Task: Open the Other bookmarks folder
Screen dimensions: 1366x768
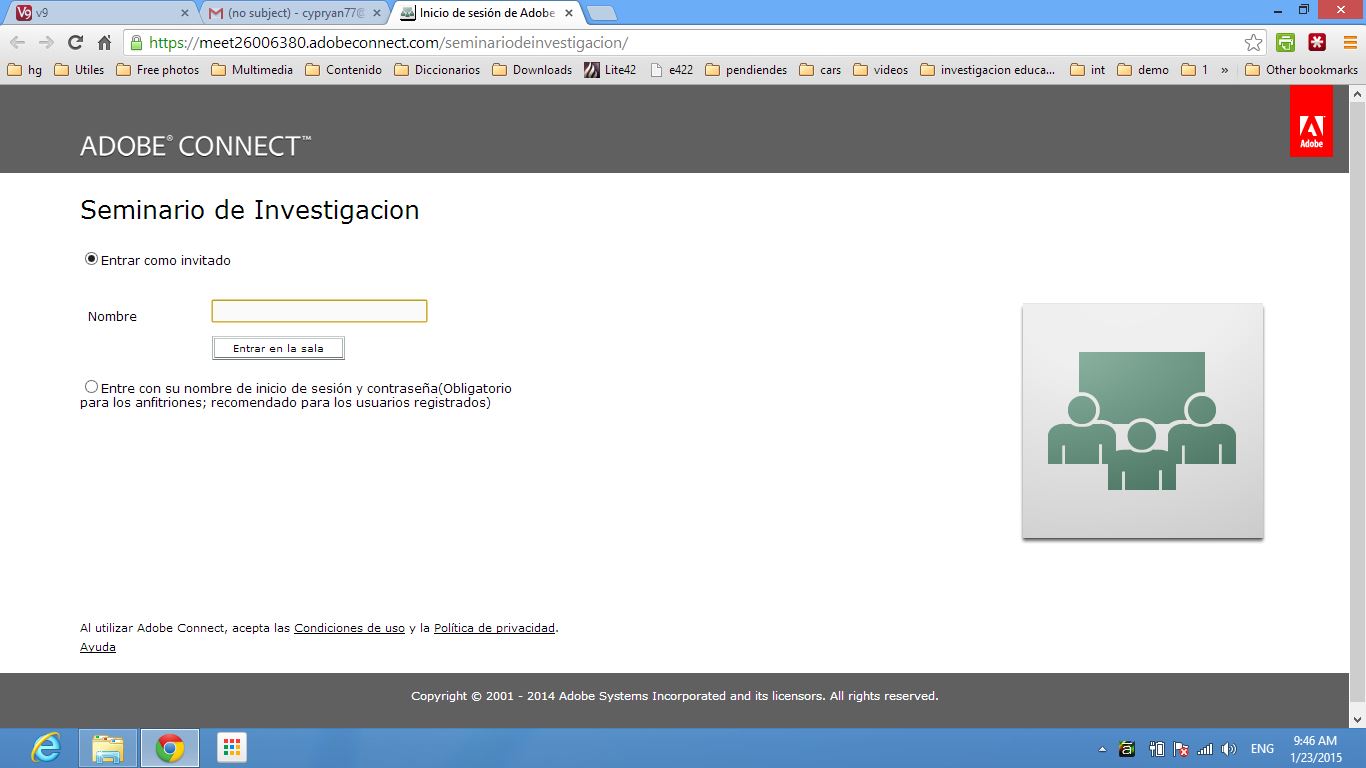Action: (x=1301, y=70)
